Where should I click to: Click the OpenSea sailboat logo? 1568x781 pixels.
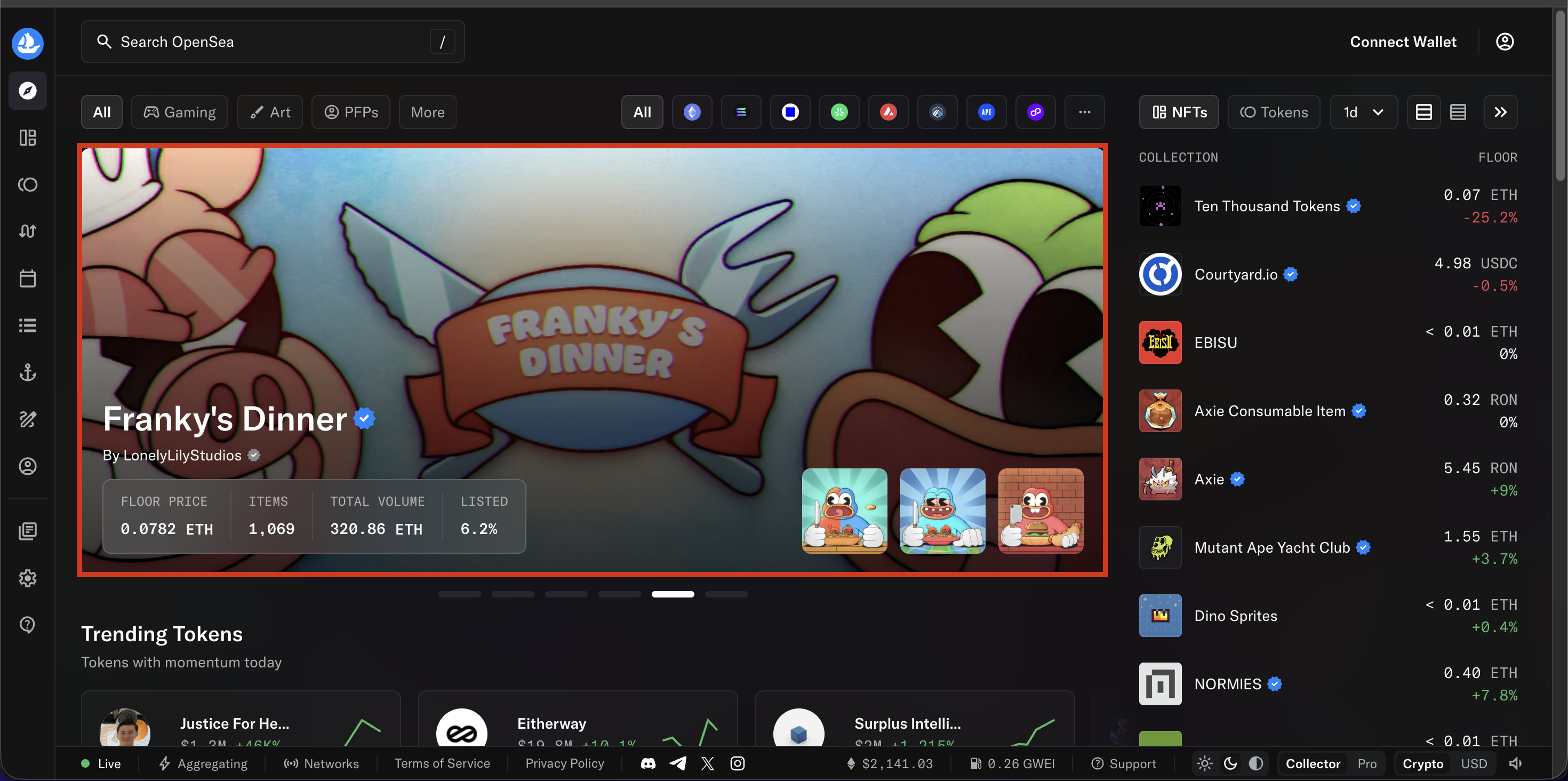tap(27, 43)
